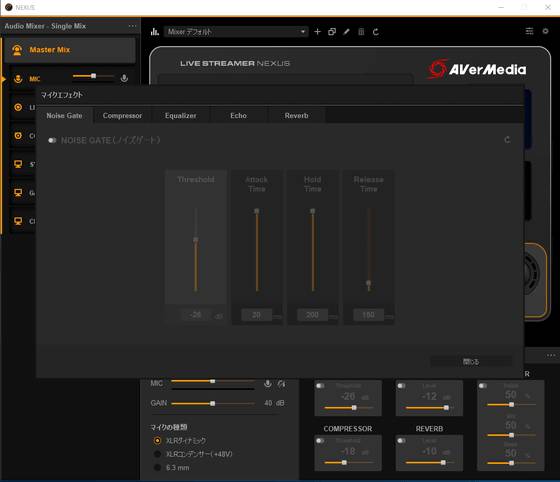The width and height of the screenshot is (560, 482).
Task: Switch to the Noise Gate tab
Action: pos(65,116)
